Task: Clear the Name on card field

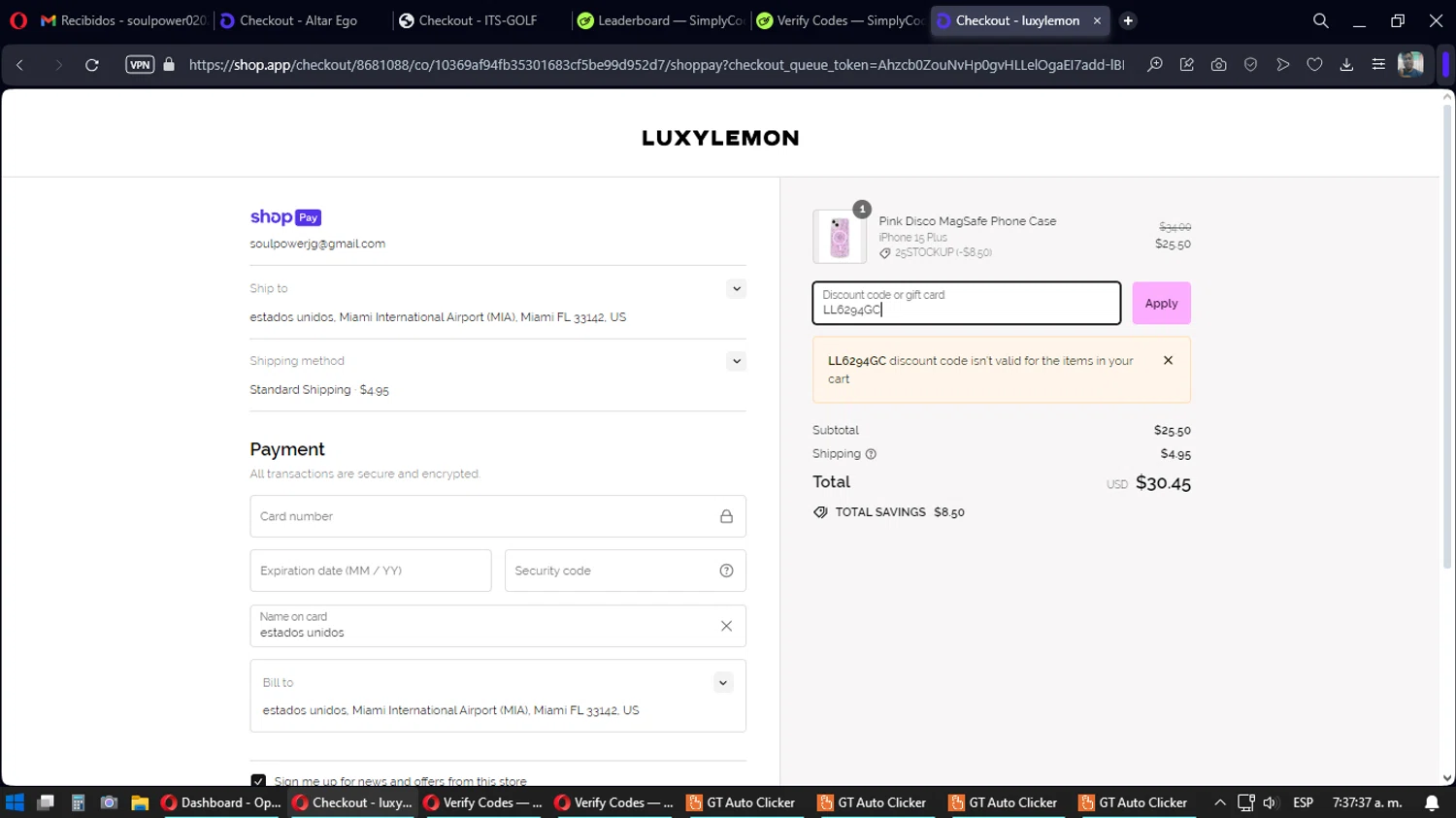Action: [726, 626]
